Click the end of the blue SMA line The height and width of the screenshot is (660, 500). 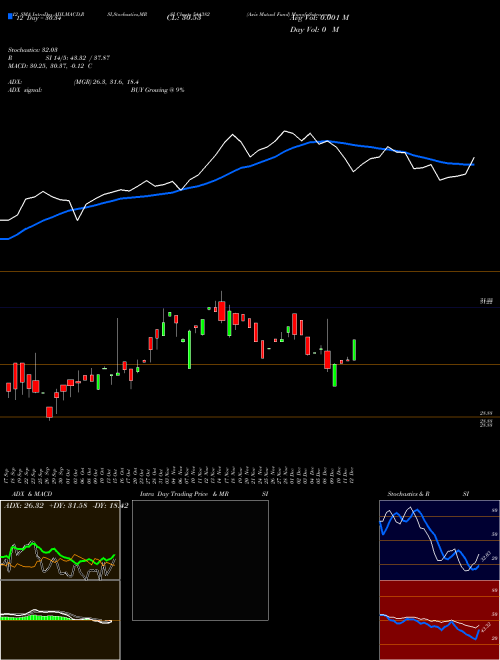pyautogui.click(x=473, y=165)
